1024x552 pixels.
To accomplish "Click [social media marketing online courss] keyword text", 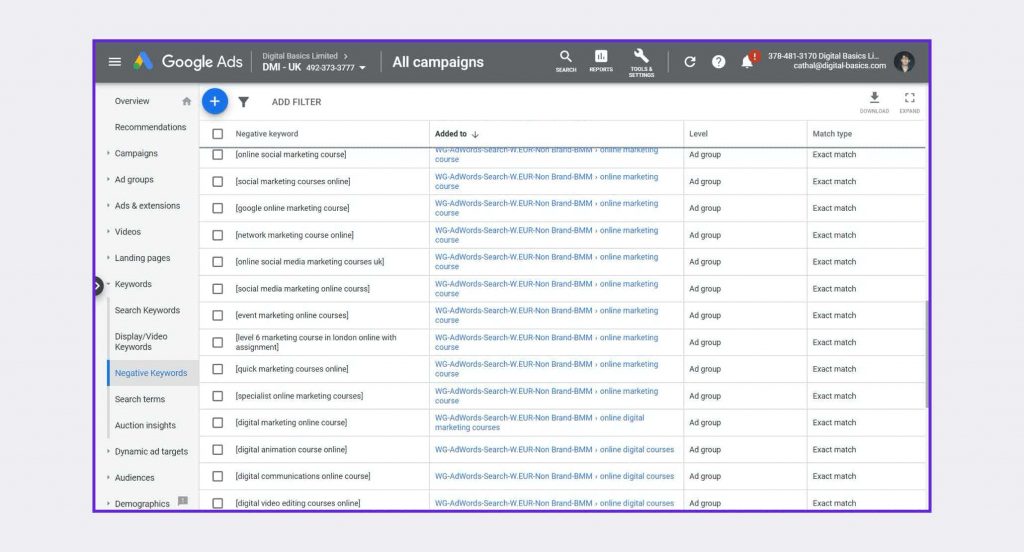I will coord(302,289).
